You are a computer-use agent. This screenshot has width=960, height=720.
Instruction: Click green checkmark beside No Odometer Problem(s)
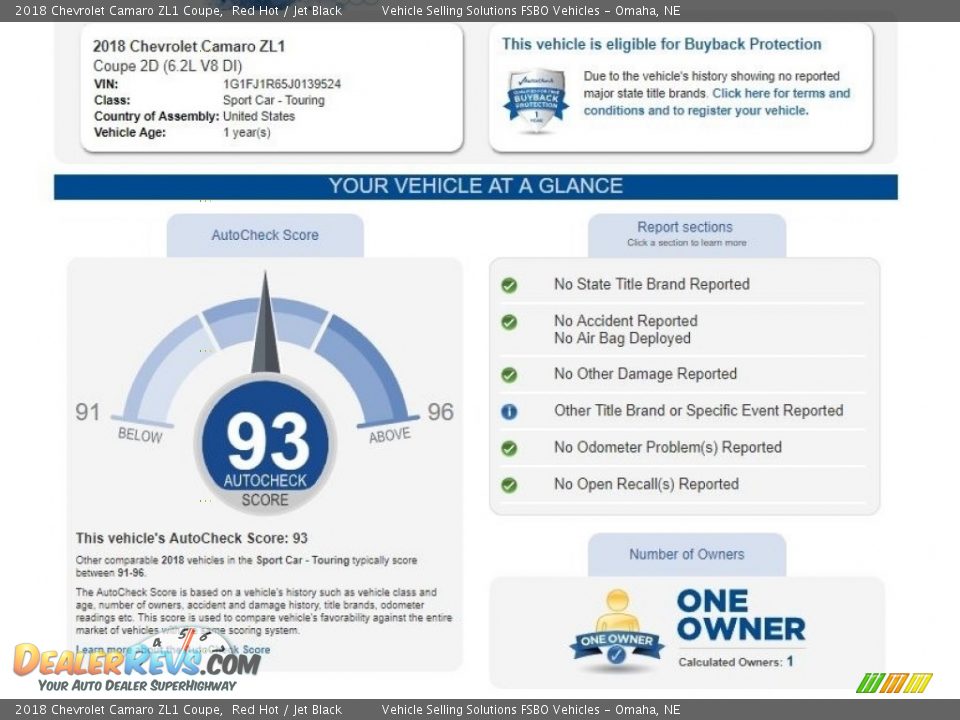(509, 448)
